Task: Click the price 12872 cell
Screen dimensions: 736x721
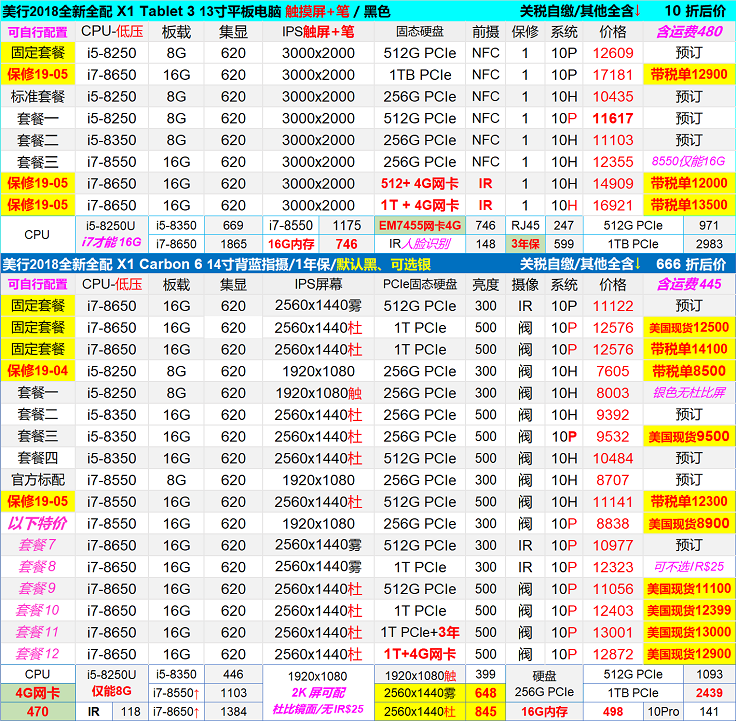Action: [x=613, y=654]
